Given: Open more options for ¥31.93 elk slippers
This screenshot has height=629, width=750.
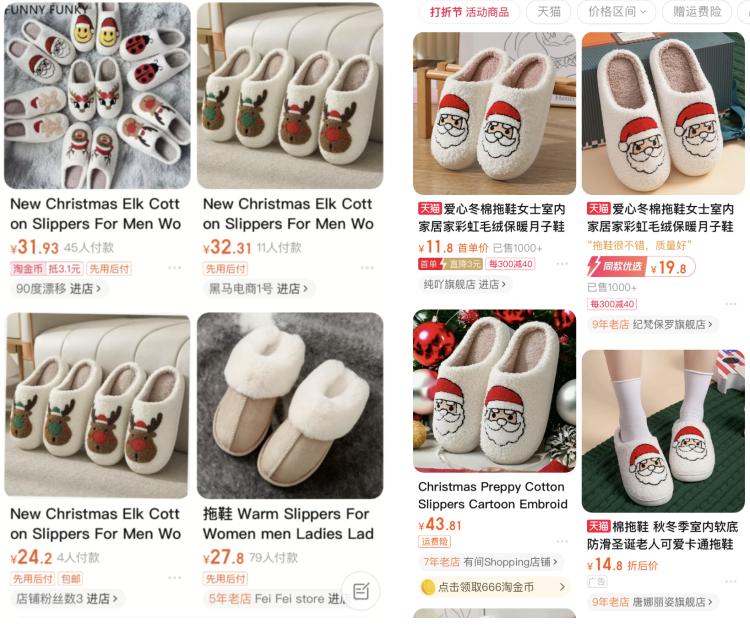Looking at the screenshot, I should pyautogui.click(x=175, y=268).
